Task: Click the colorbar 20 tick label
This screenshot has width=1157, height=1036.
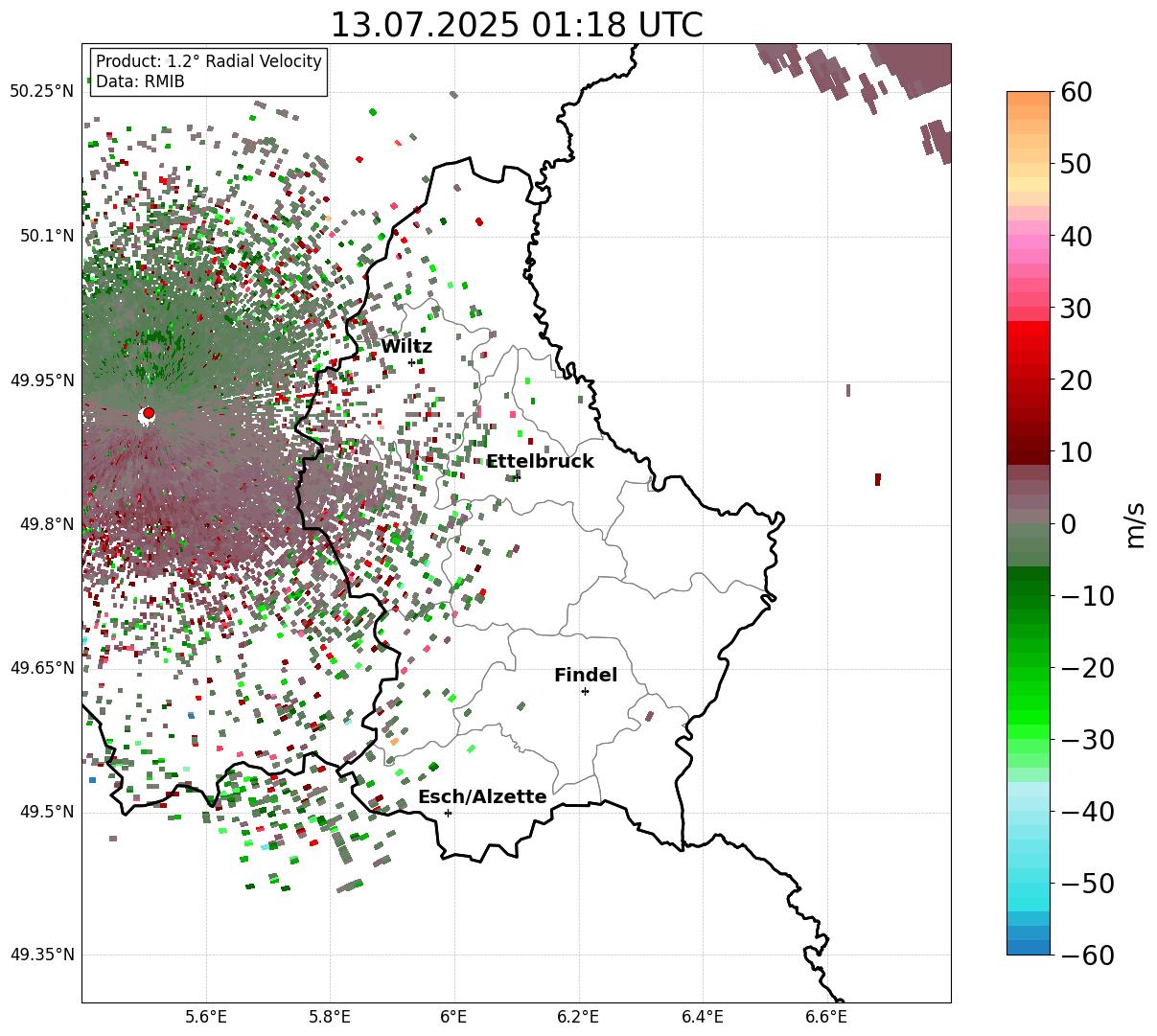Action: (x=1075, y=380)
